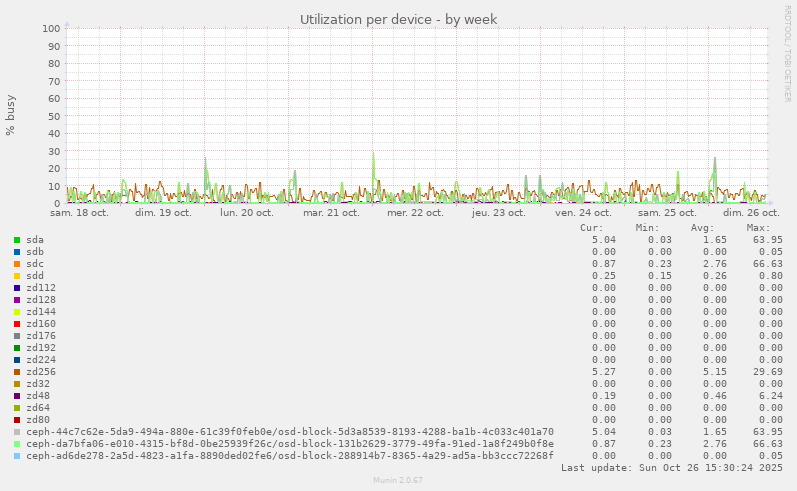The width and height of the screenshot is (797, 491).
Task: Click the 'Max:' column header
Action: click(x=758, y=228)
